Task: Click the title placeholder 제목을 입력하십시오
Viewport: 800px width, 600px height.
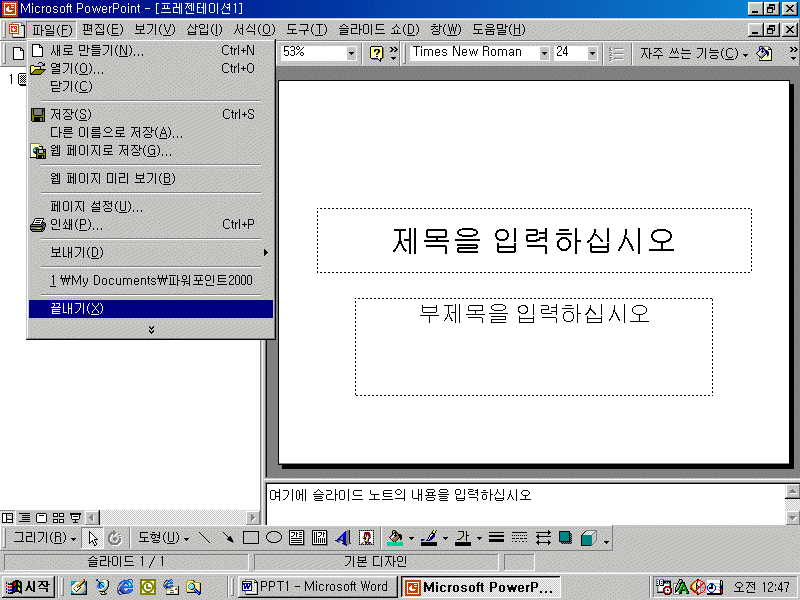Action: (x=534, y=240)
